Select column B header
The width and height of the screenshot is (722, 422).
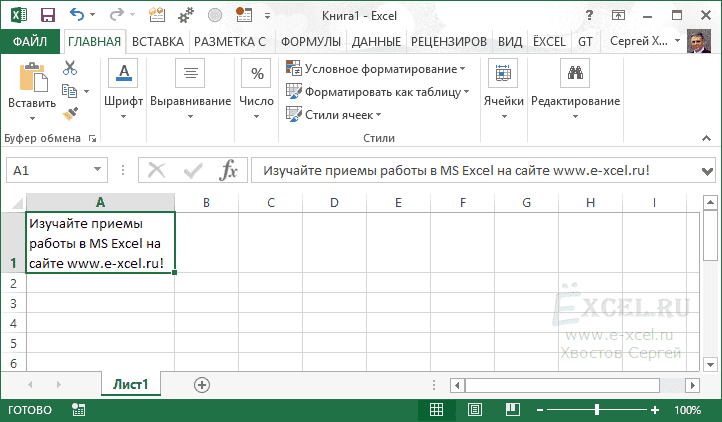pos(206,203)
